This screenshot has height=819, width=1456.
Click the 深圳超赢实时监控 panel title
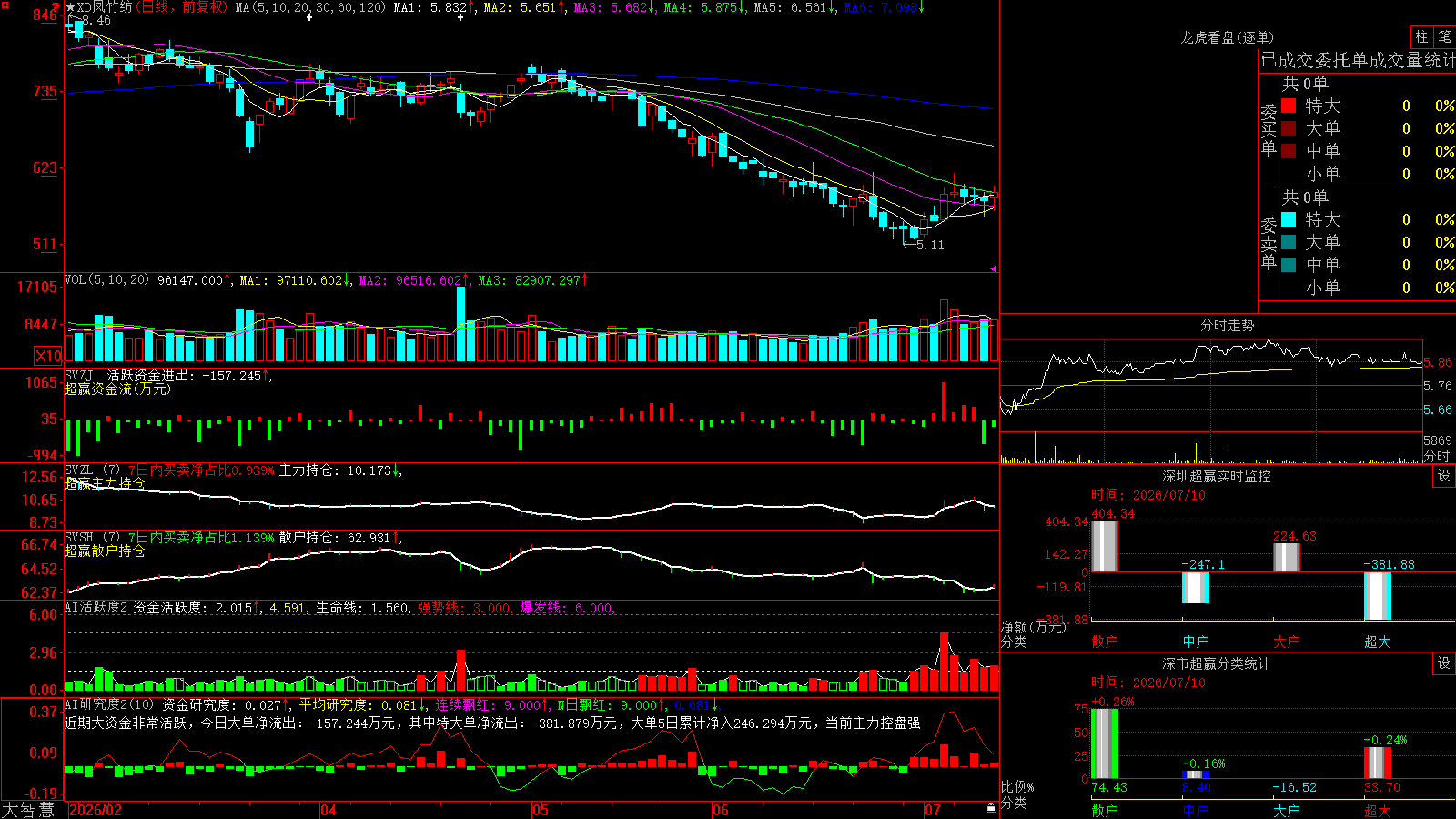point(1217,476)
